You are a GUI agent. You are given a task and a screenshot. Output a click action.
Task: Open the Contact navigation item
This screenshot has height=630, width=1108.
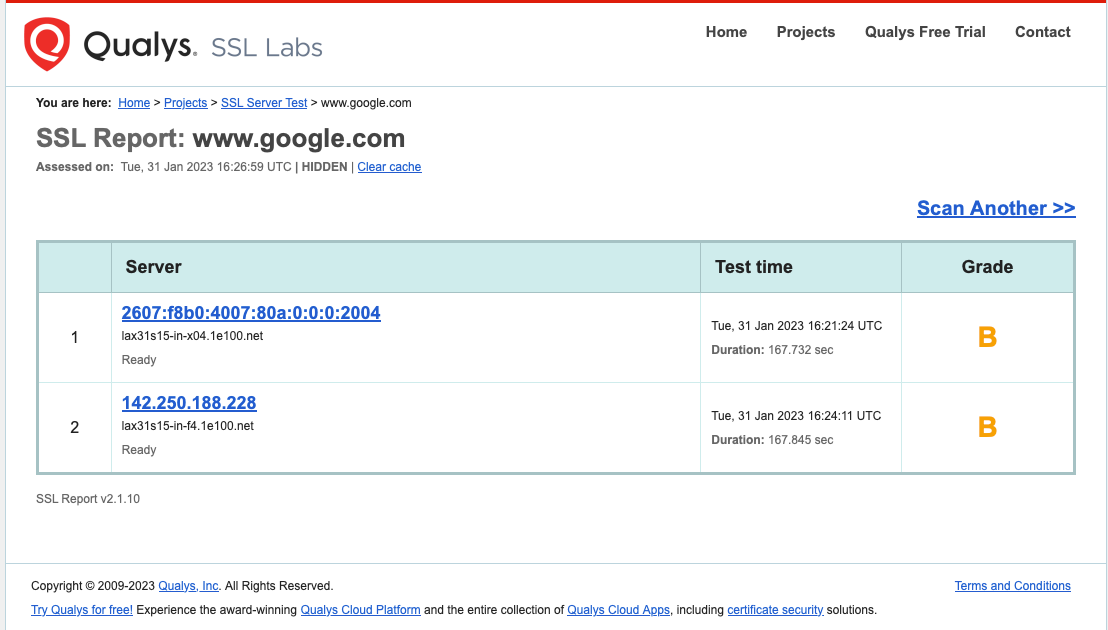(1042, 32)
